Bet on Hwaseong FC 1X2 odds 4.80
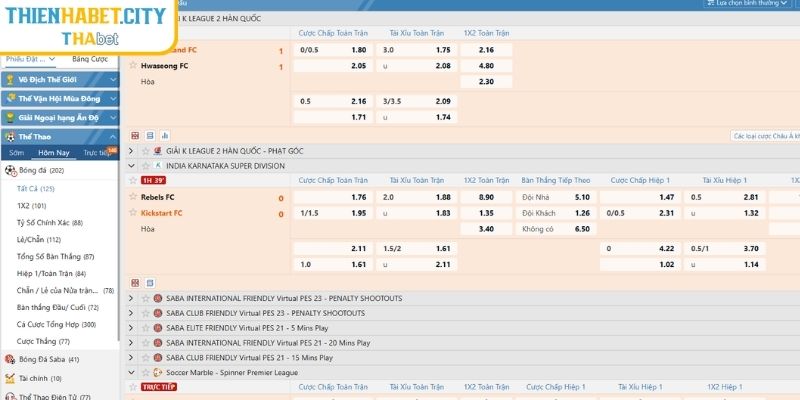Viewport: 800px width, 400px height. (x=486, y=66)
